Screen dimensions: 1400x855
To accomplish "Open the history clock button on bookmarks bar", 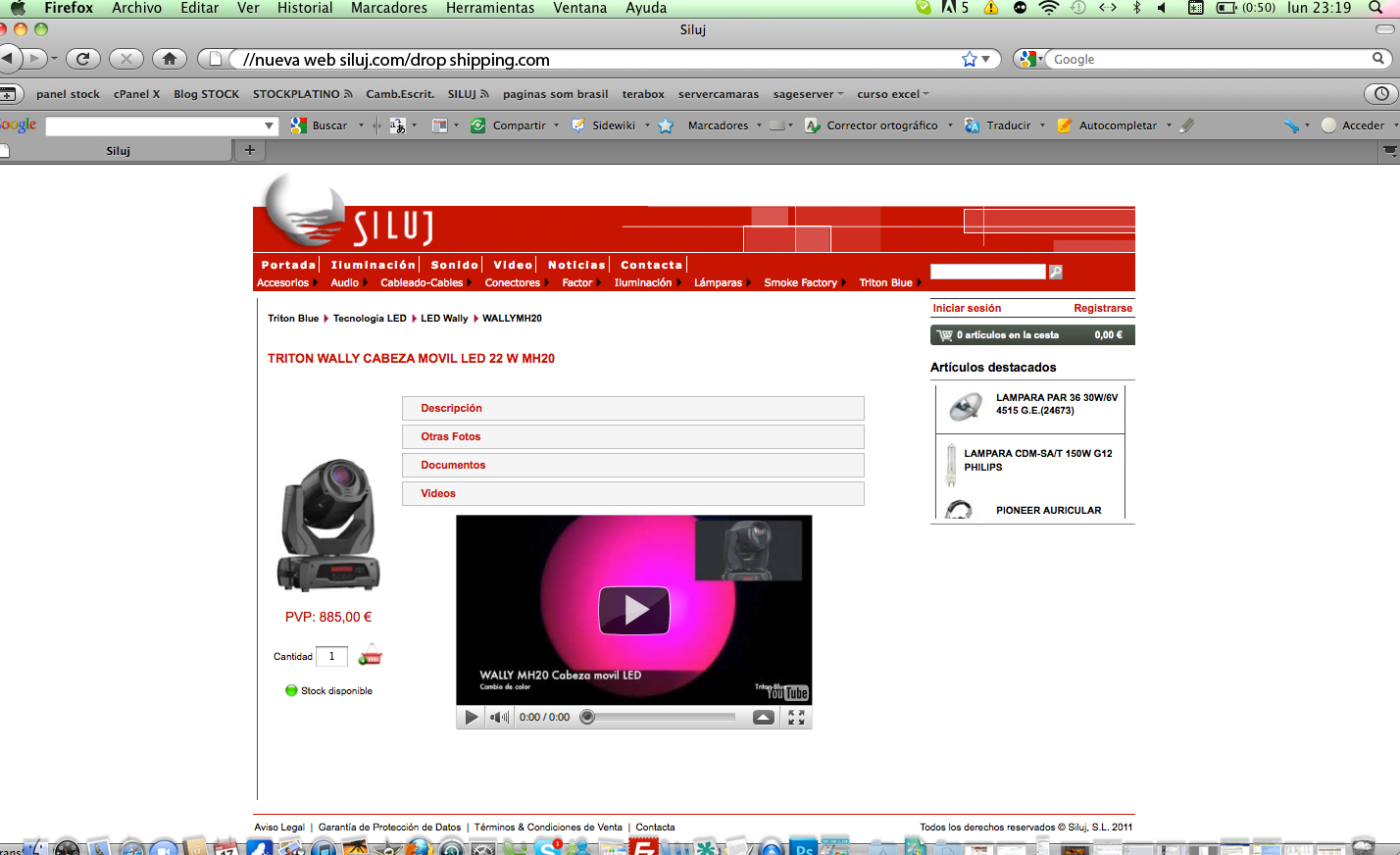I will click(x=1381, y=94).
